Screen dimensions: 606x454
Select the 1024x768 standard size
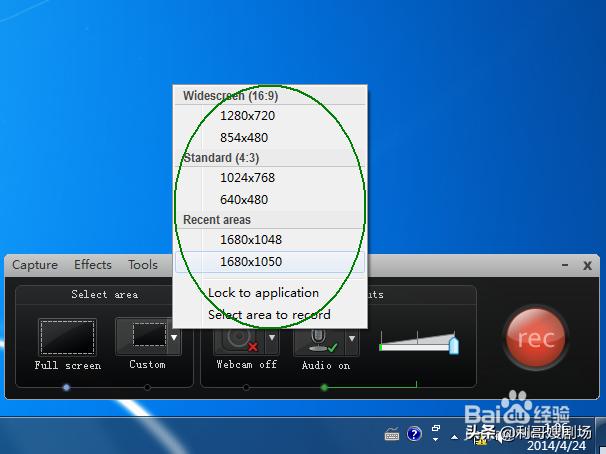[x=248, y=178]
